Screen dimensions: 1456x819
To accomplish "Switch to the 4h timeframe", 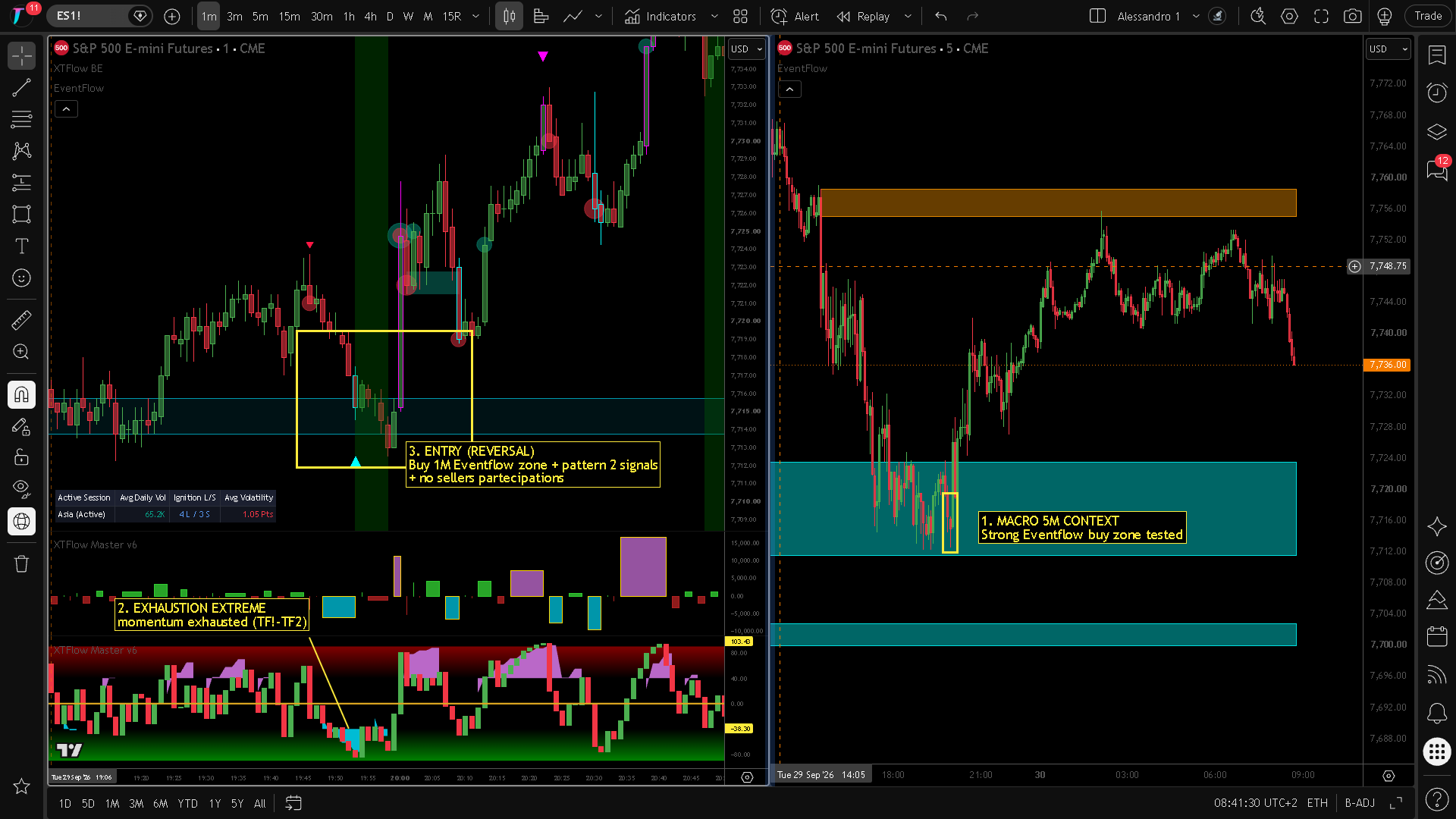I will point(370,16).
